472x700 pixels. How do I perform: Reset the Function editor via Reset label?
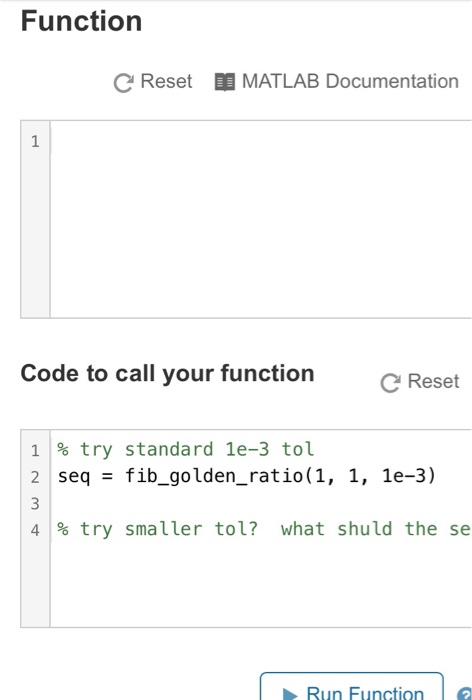(166, 81)
